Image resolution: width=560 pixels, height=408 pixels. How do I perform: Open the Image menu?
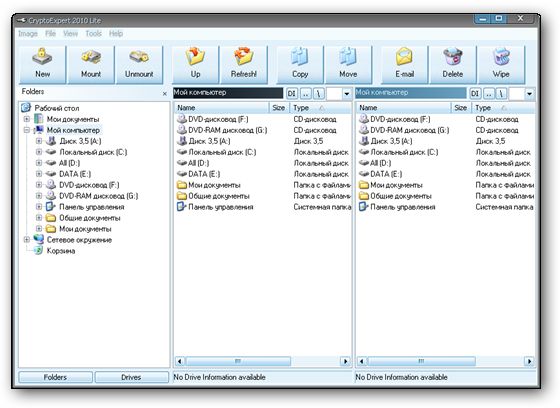coord(28,34)
